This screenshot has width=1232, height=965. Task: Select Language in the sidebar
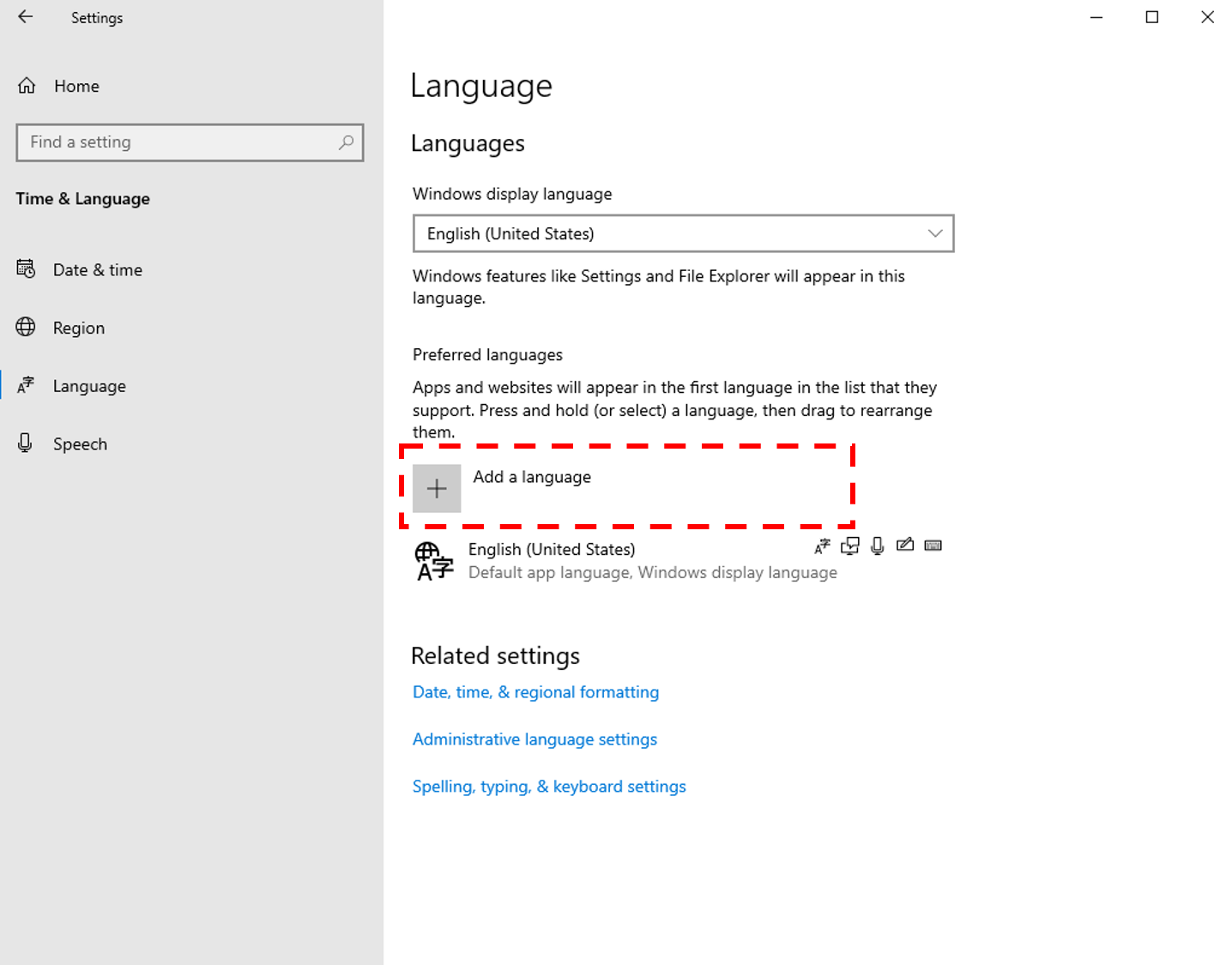pos(190,386)
